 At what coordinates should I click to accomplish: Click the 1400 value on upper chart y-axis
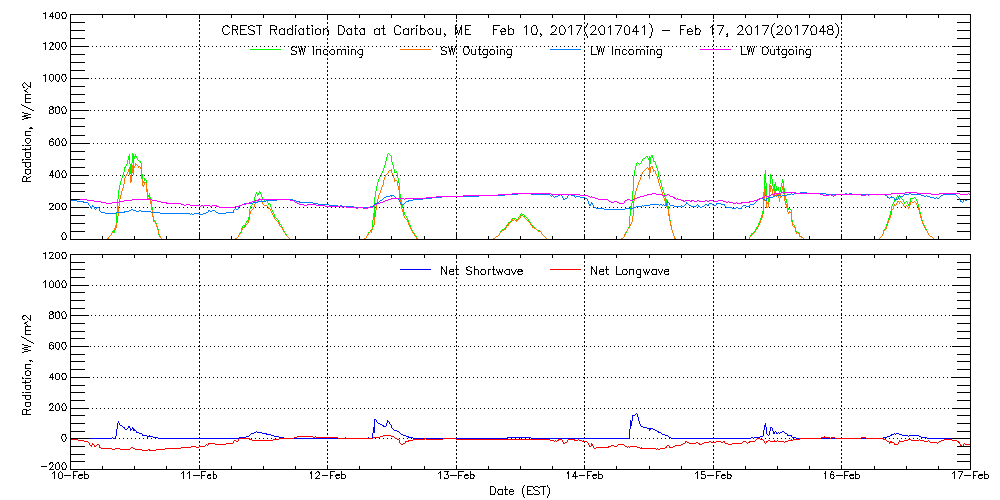[x=54, y=17]
